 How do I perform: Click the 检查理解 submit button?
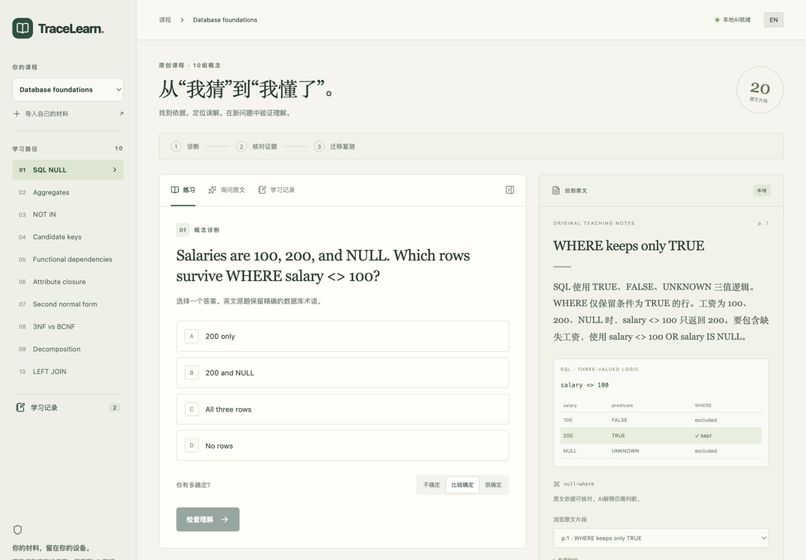click(208, 519)
